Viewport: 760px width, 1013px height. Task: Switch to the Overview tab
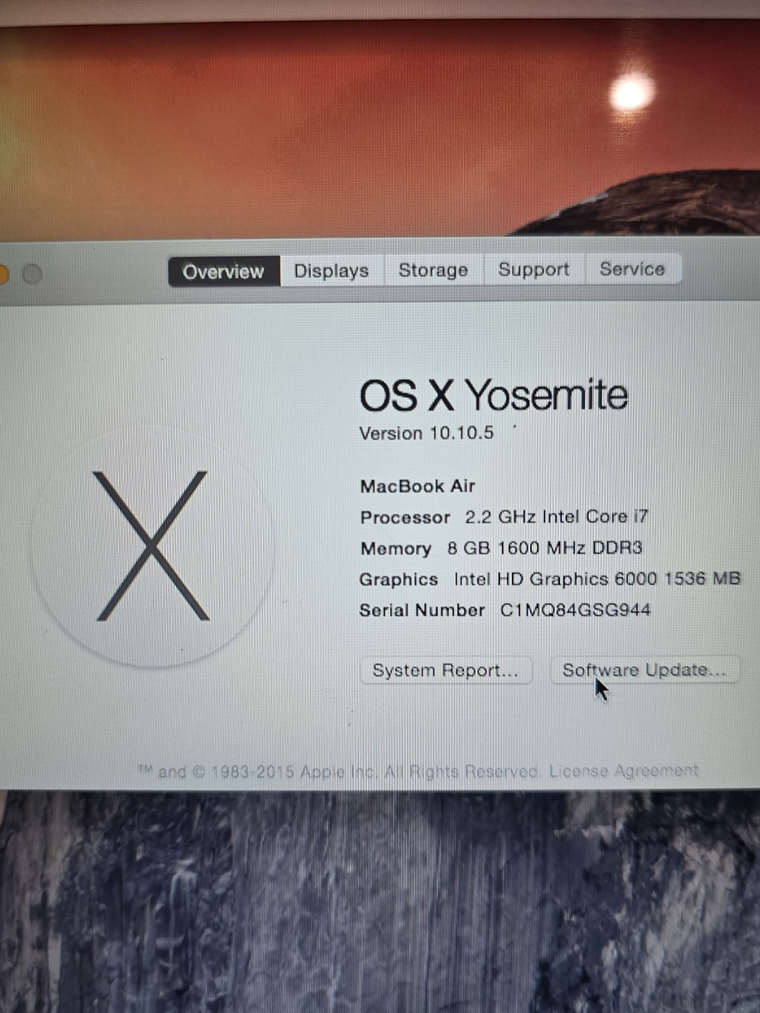[x=224, y=271]
